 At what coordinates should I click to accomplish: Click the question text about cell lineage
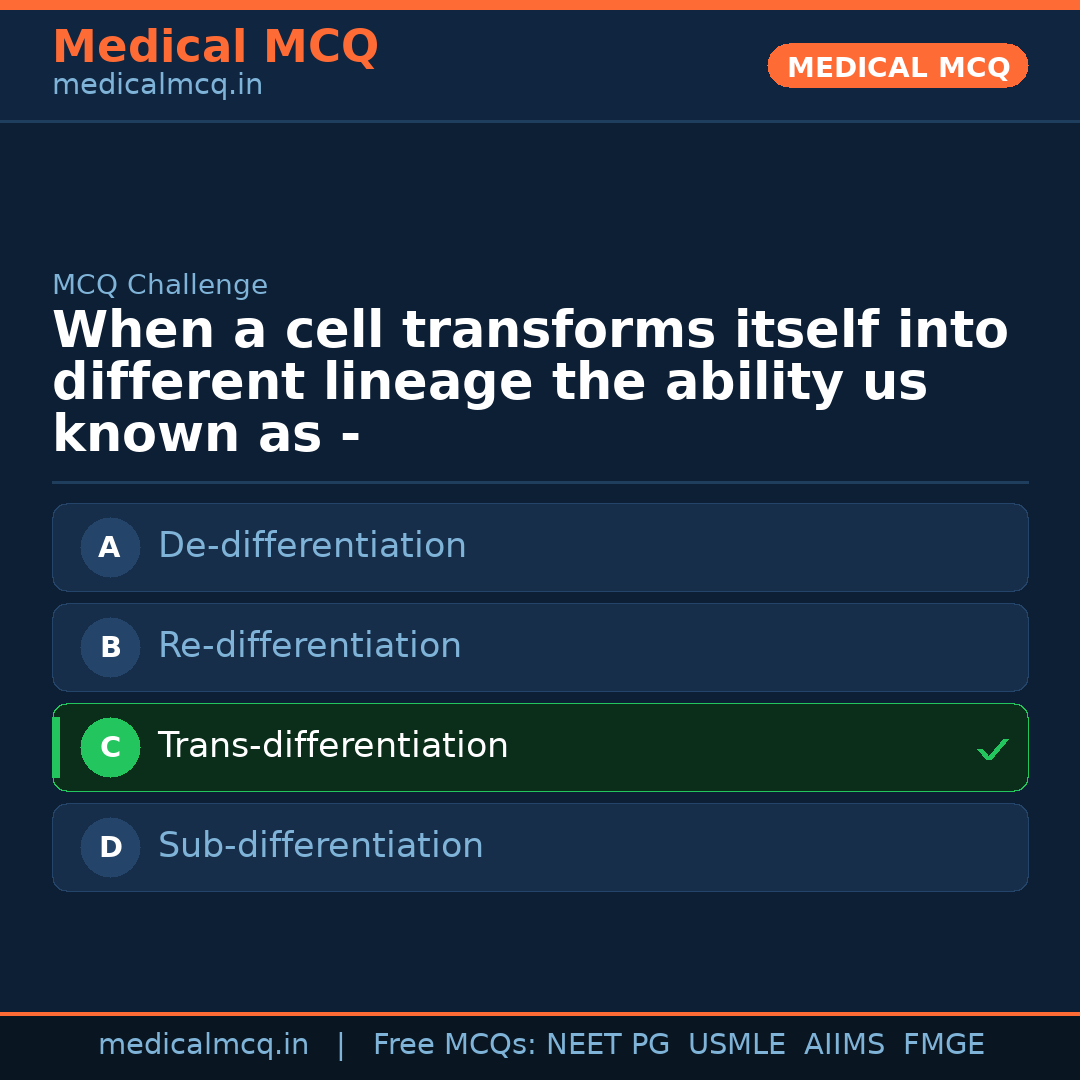pos(530,383)
